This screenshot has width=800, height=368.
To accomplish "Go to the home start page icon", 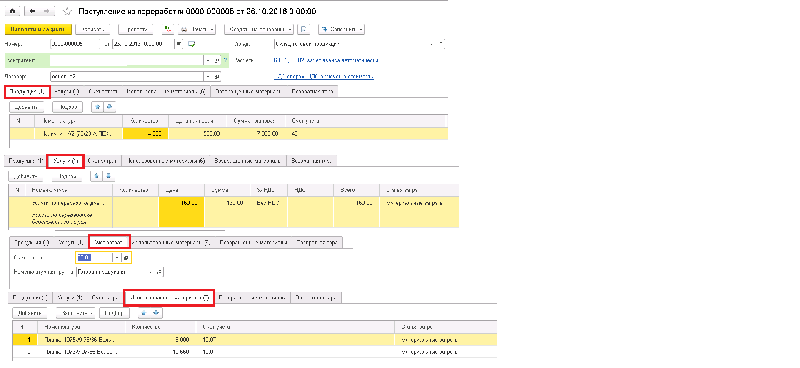I will pos(12,11).
